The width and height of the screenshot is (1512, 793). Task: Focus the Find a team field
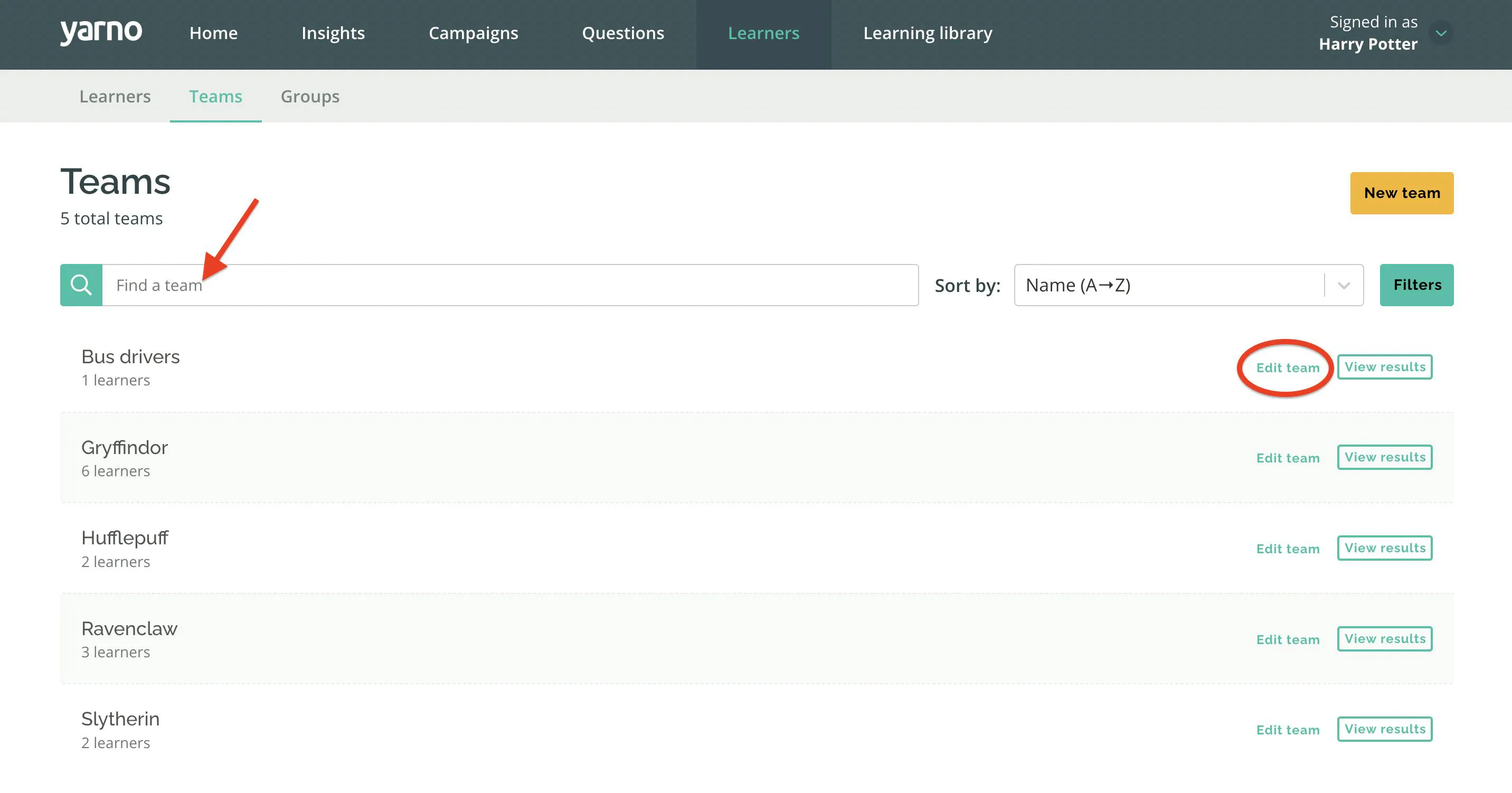(x=510, y=285)
